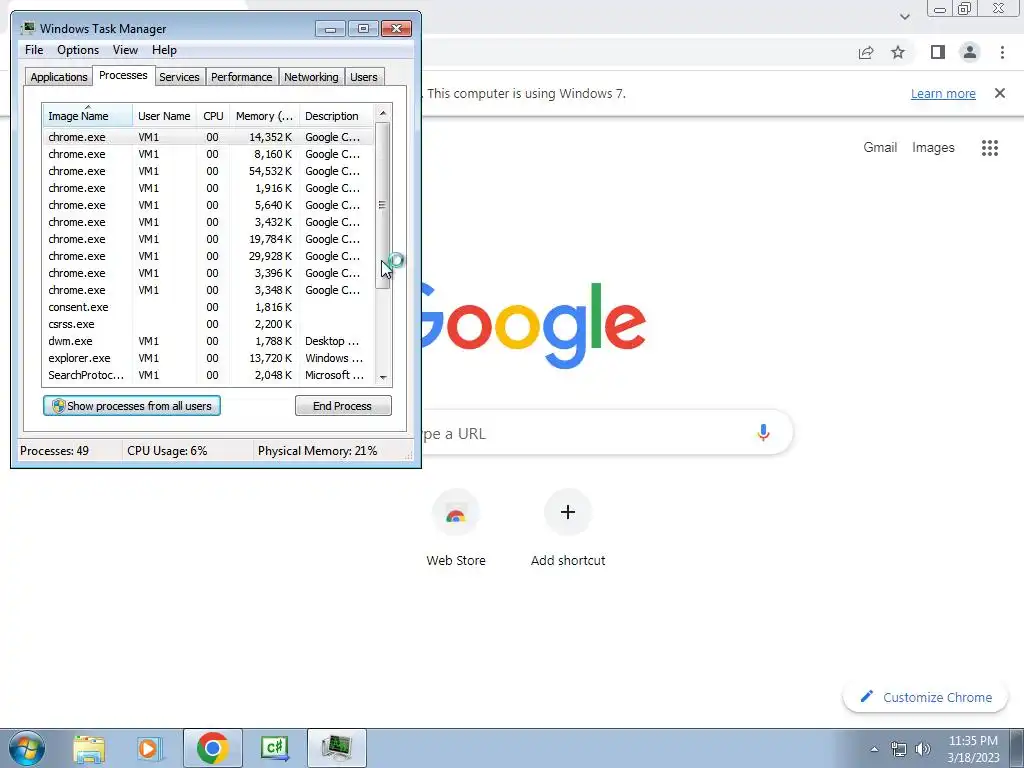The image size is (1024, 768).
Task: Open Task Manager Help menu
Action: pyautogui.click(x=164, y=50)
